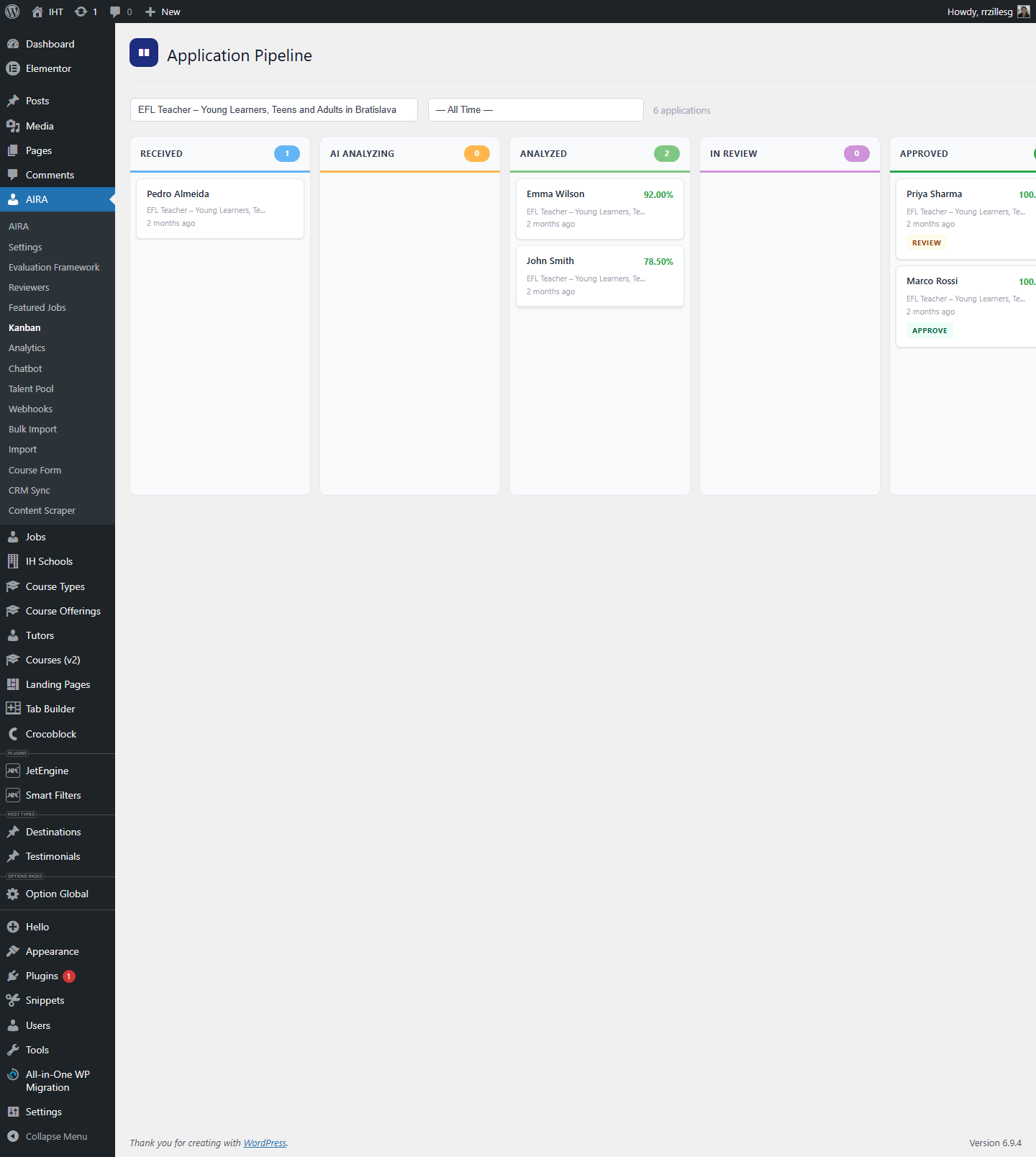The width and height of the screenshot is (1036, 1157).
Task: Open Testimonials in the sidebar
Action: (x=53, y=856)
